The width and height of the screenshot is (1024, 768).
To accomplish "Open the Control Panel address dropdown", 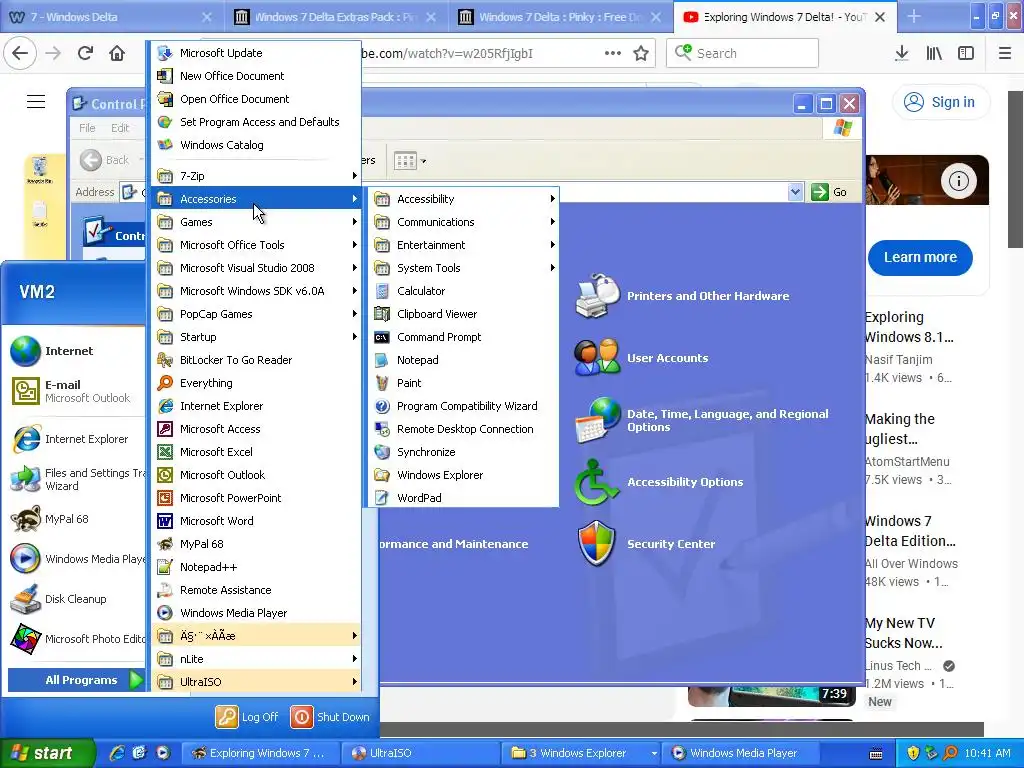I will click(x=795, y=192).
